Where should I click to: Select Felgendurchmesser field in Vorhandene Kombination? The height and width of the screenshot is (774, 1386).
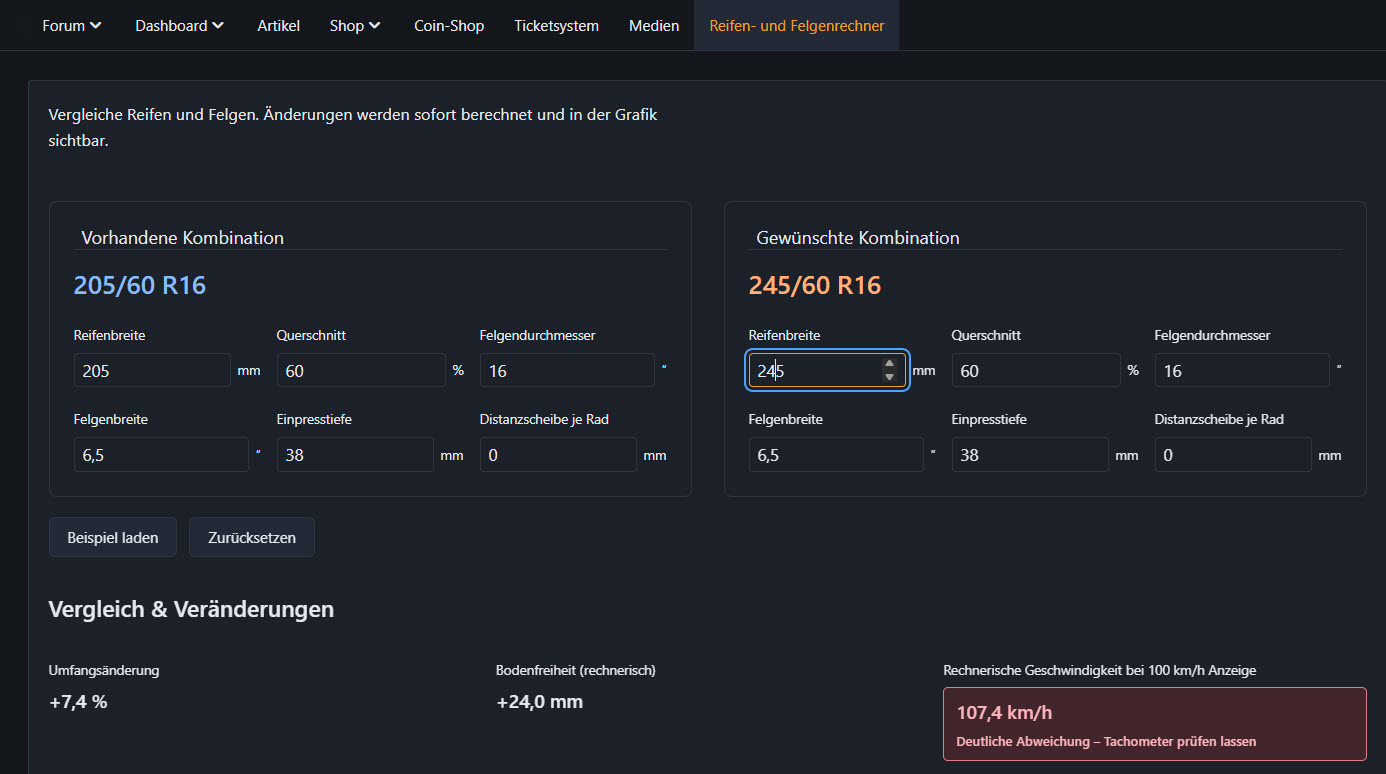(567, 370)
